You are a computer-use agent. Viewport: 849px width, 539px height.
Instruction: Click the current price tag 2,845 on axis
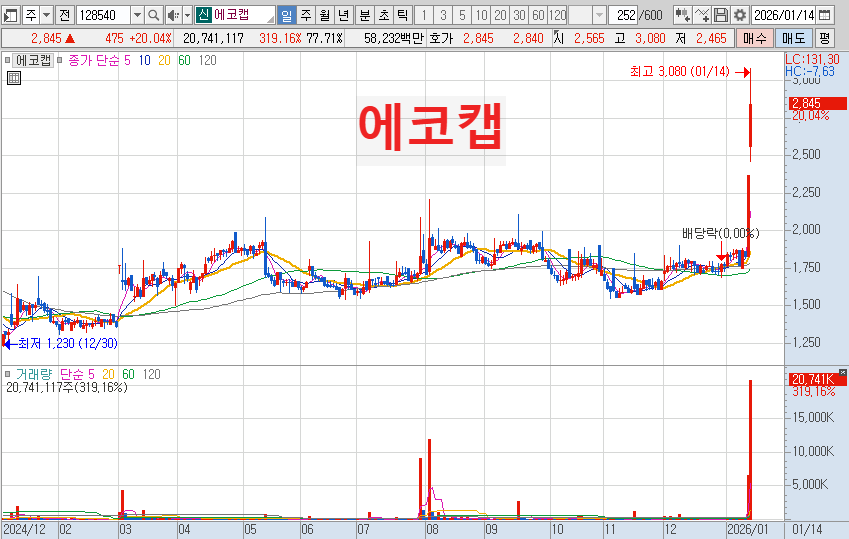pyautogui.click(x=818, y=103)
